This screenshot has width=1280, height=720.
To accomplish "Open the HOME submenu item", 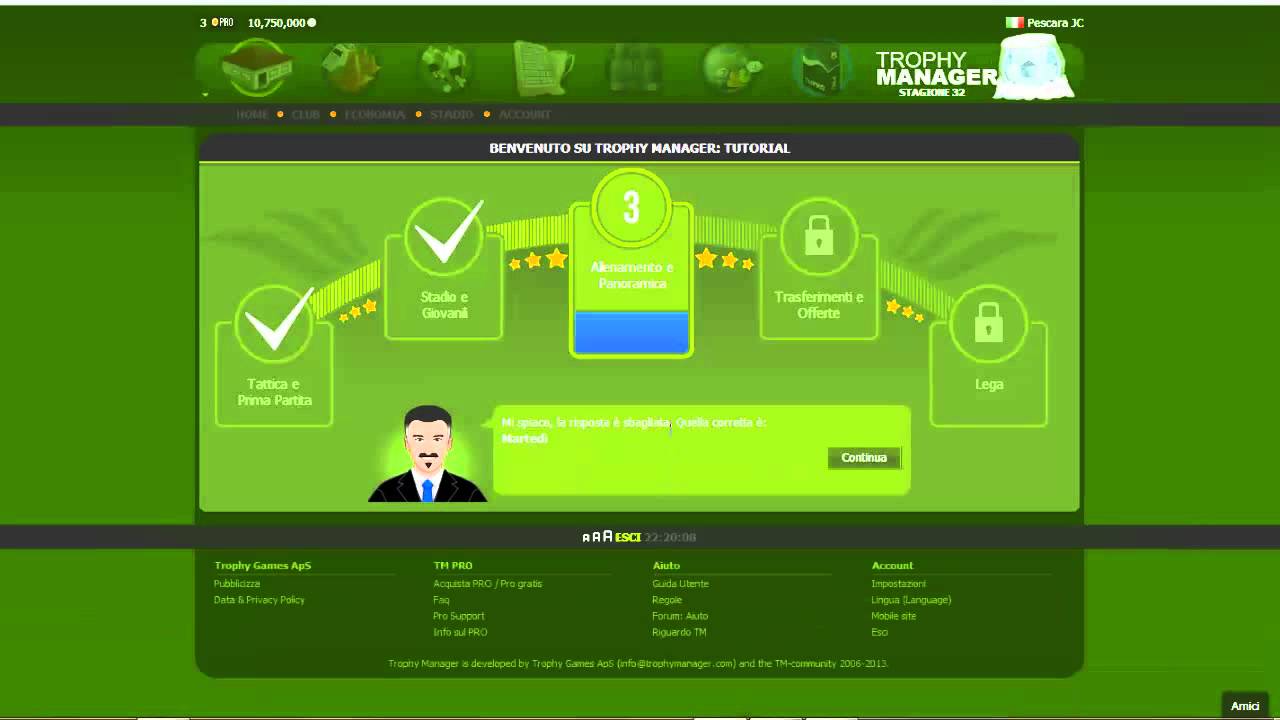I will click(x=252, y=114).
